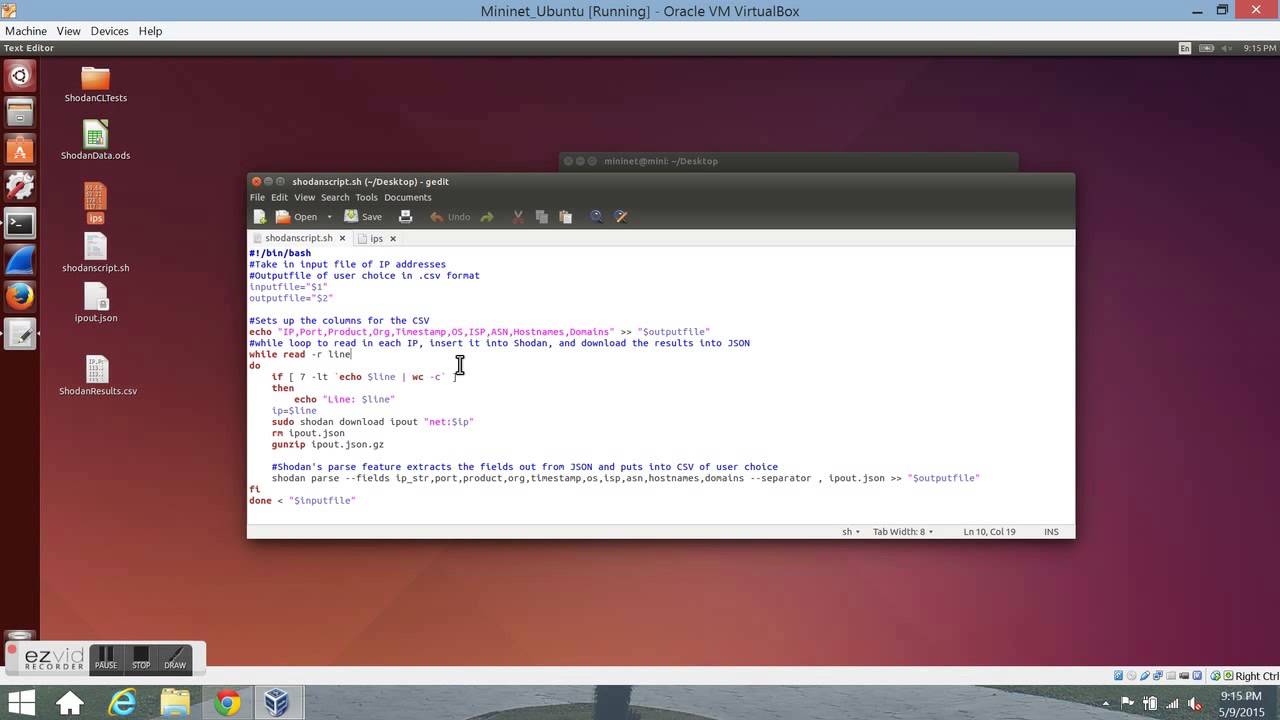The height and width of the screenshot is (720, 1280).
Task: Open File Explorer from the taskbar
Action: tap(175, 703)
